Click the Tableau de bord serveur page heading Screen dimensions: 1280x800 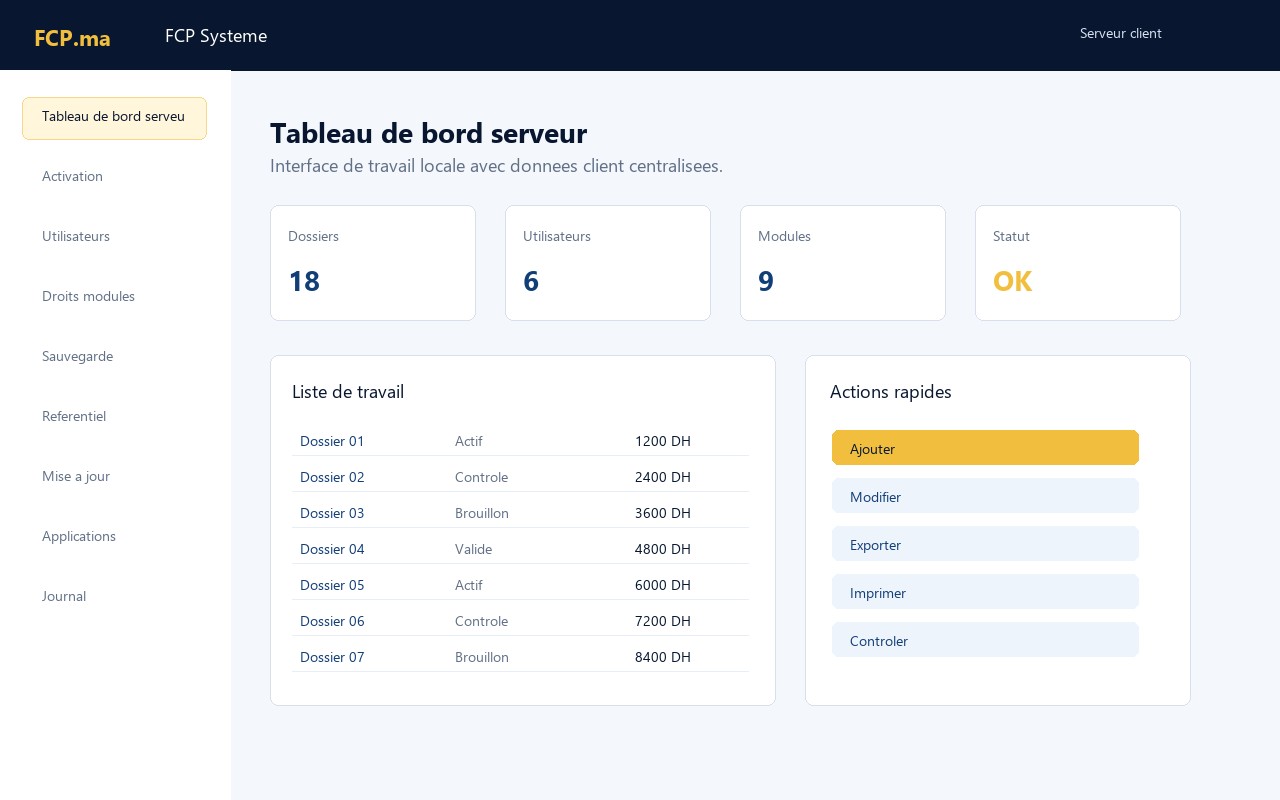(x=428, y=133)
